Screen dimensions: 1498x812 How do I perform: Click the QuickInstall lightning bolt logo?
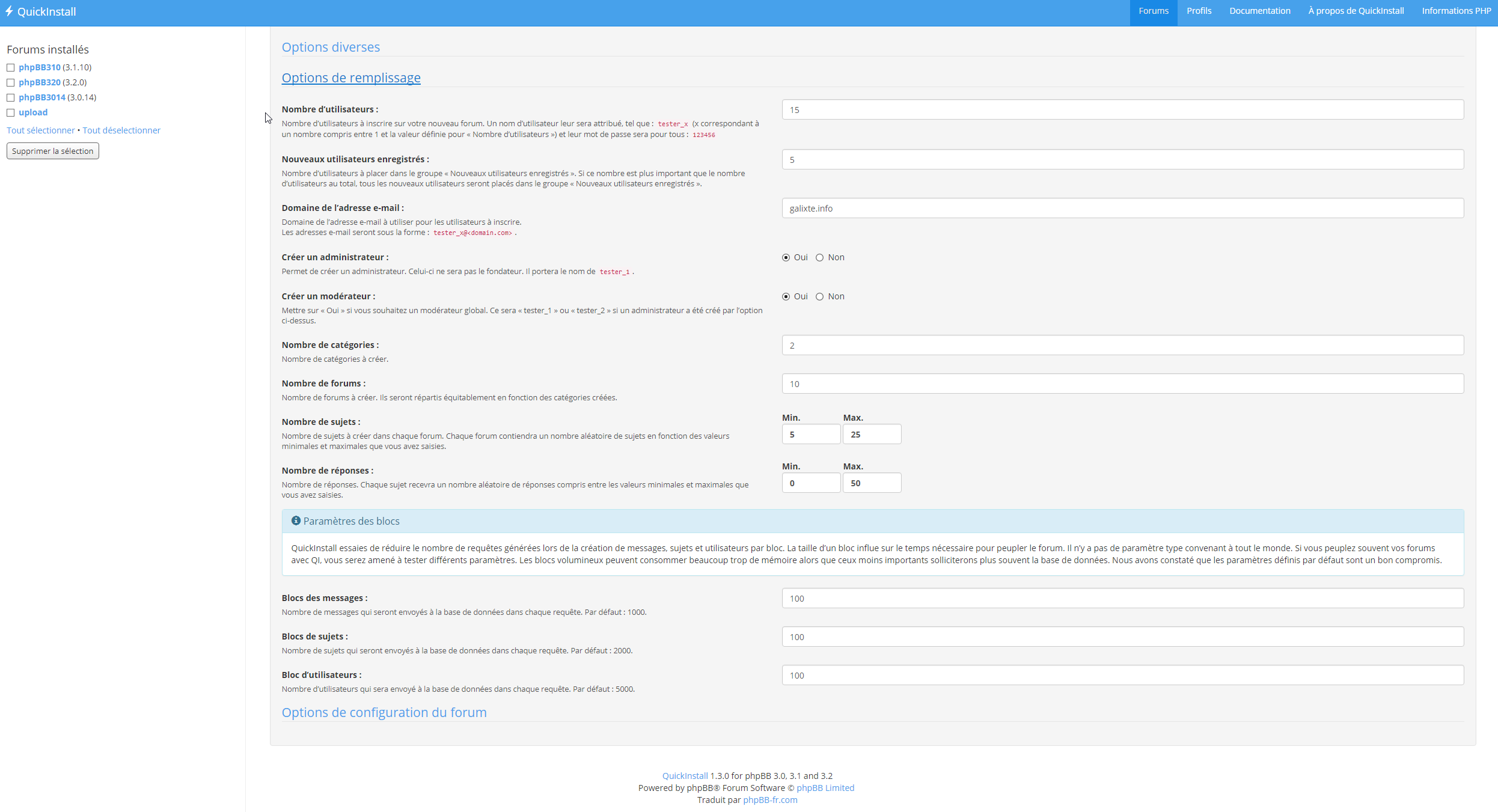click(9, 11)
